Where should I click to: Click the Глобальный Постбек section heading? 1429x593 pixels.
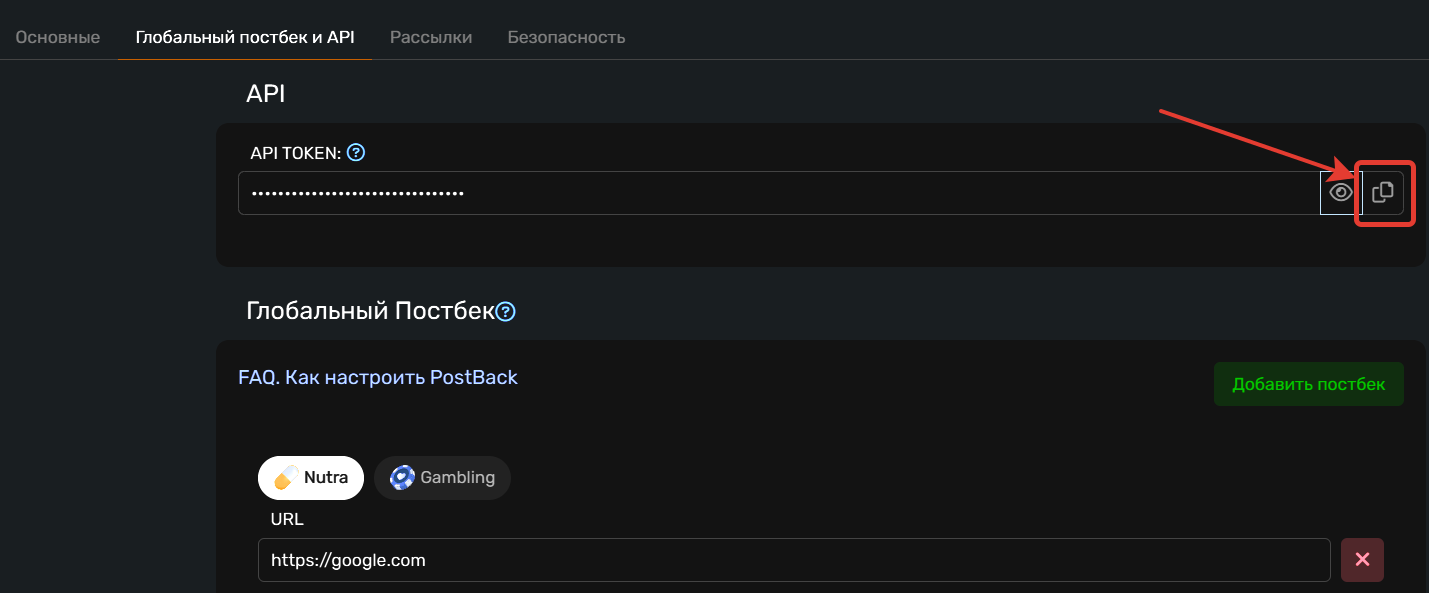370,311
